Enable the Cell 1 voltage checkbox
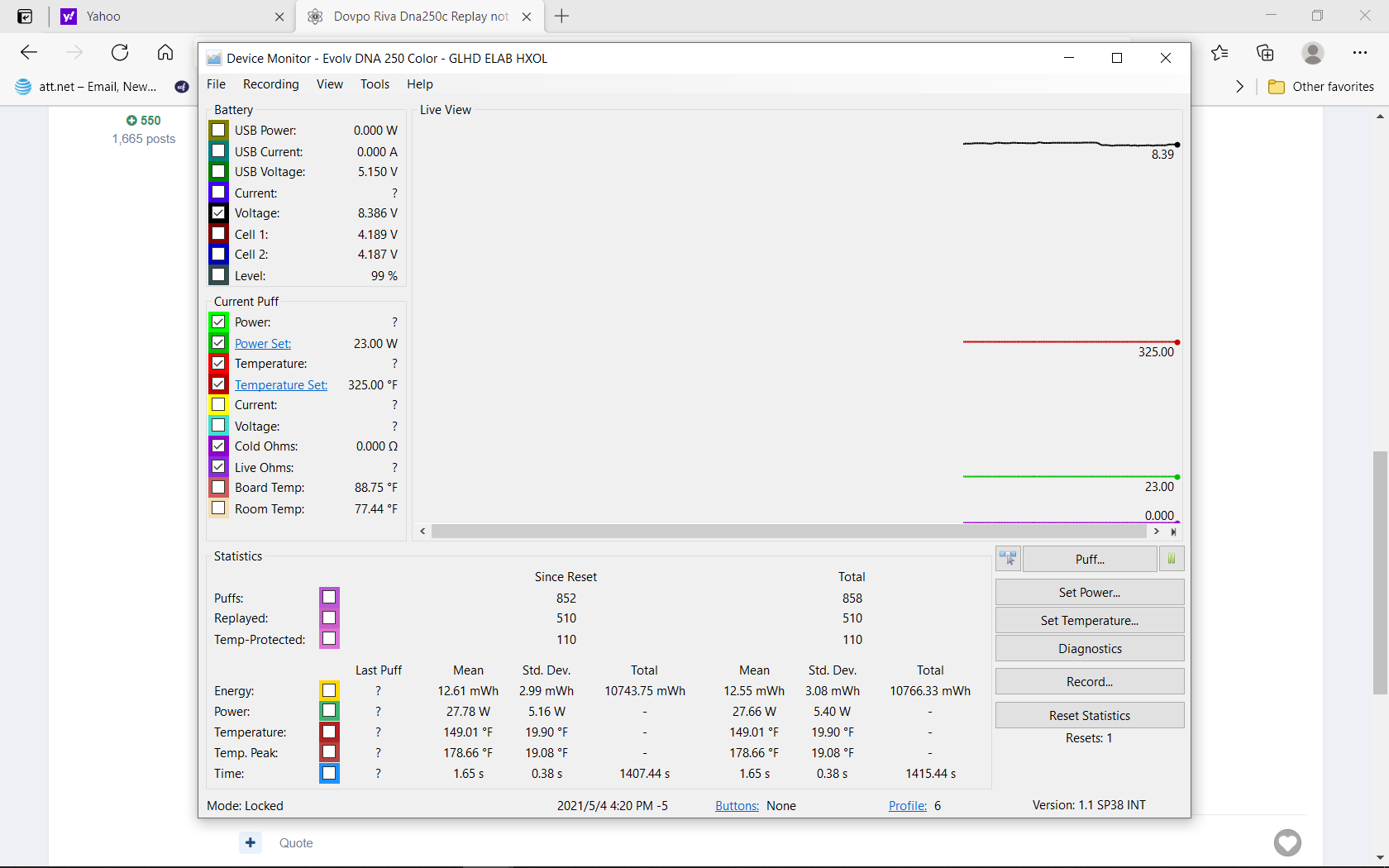Screen dimensions: 1389x868 coord(218,234)
